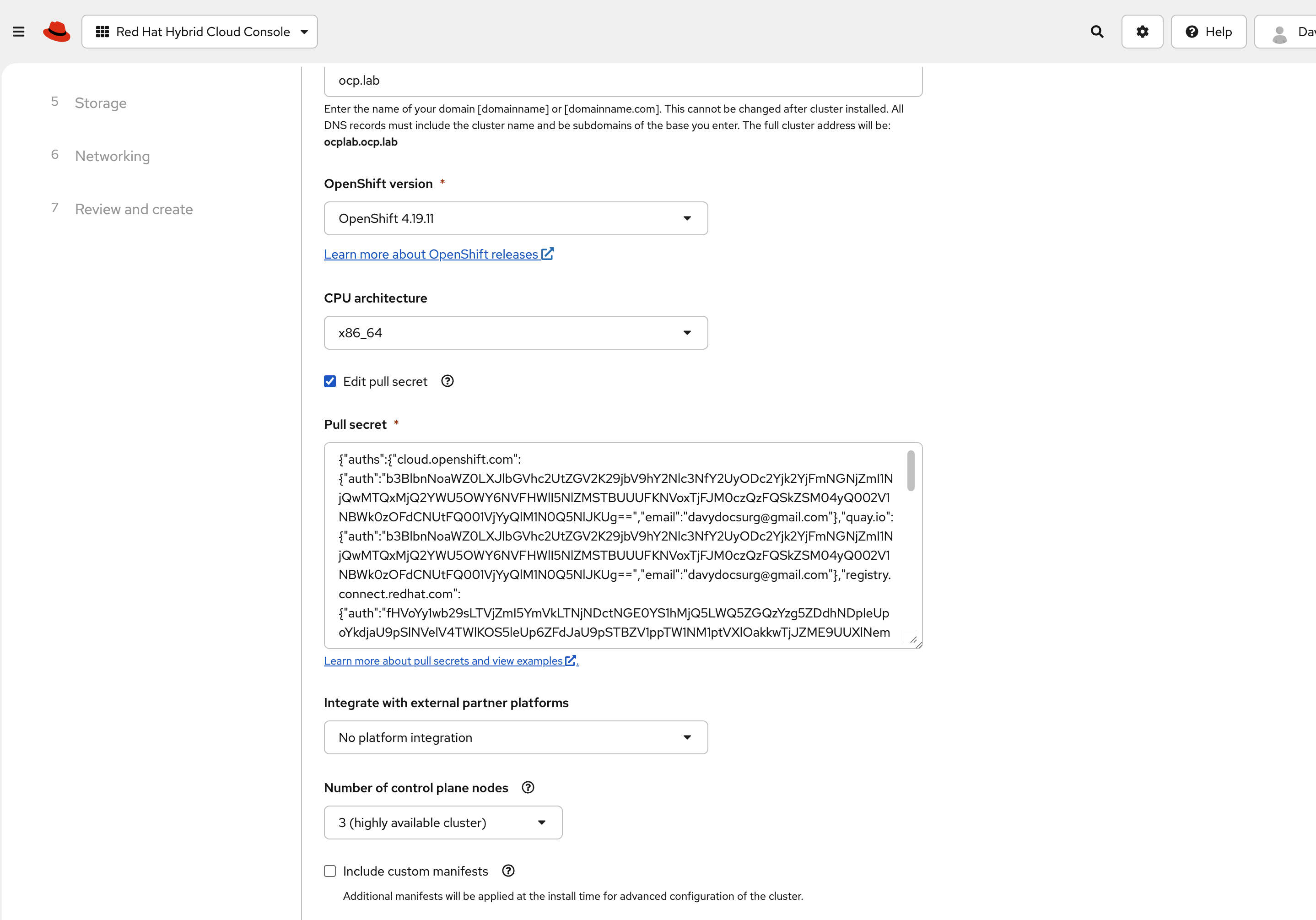Click the Red Hat logo
Viewport: 1316px width, 920px height.
[56, 32]
